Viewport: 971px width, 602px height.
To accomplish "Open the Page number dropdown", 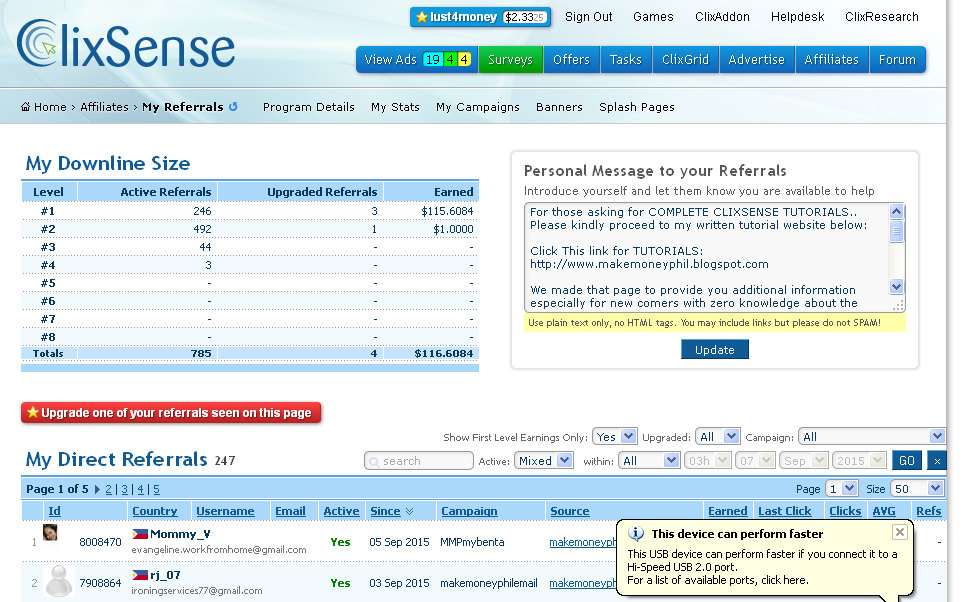I will click(x=842, y=489).
